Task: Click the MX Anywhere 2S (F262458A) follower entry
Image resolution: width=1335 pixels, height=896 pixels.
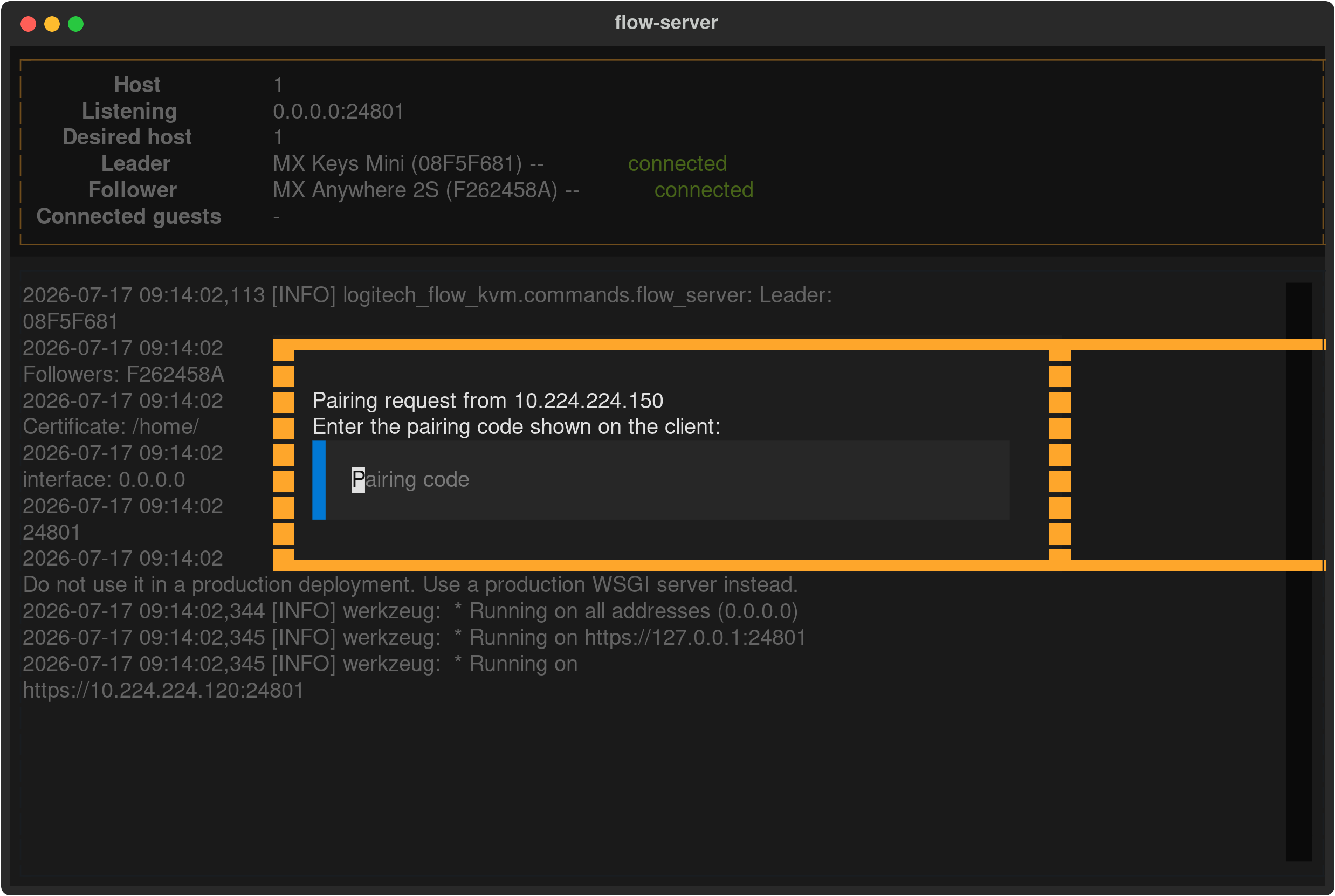Action: pyautogui.click(x=415, y=190)
